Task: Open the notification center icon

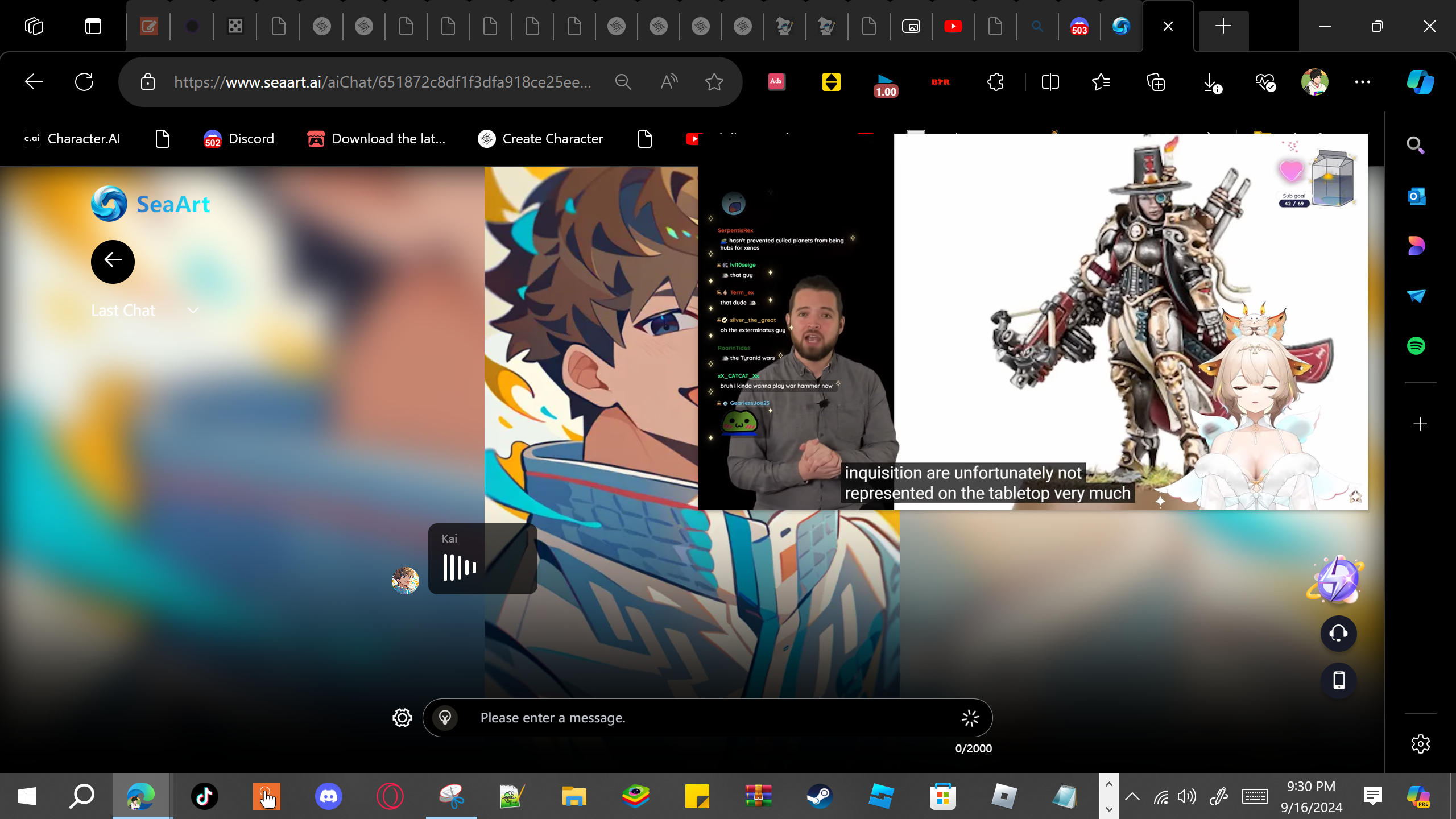Action: (1373, 796)
